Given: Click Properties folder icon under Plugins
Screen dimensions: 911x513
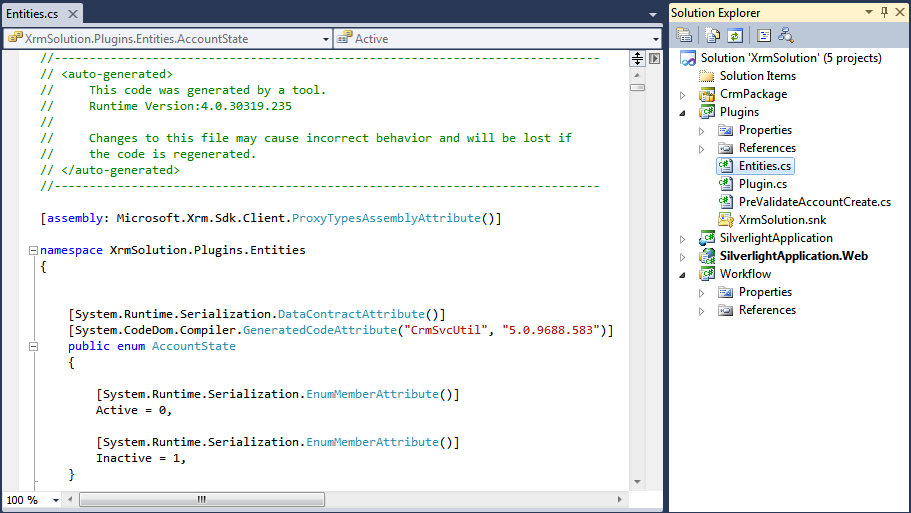Looking at the screenshot, I should pos(725,130).
